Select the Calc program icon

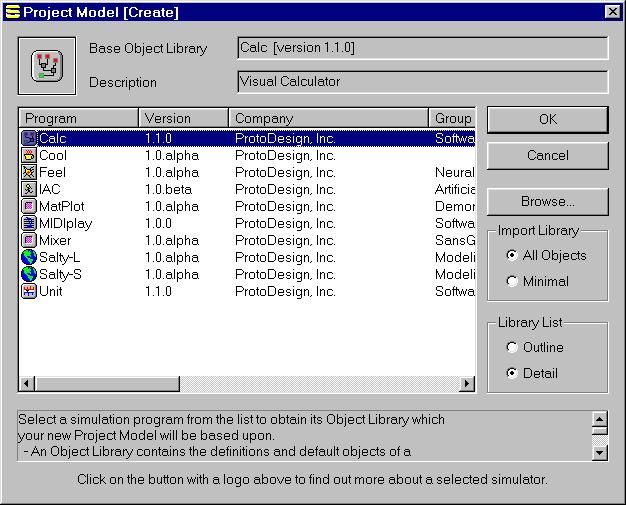coord(29,139)
